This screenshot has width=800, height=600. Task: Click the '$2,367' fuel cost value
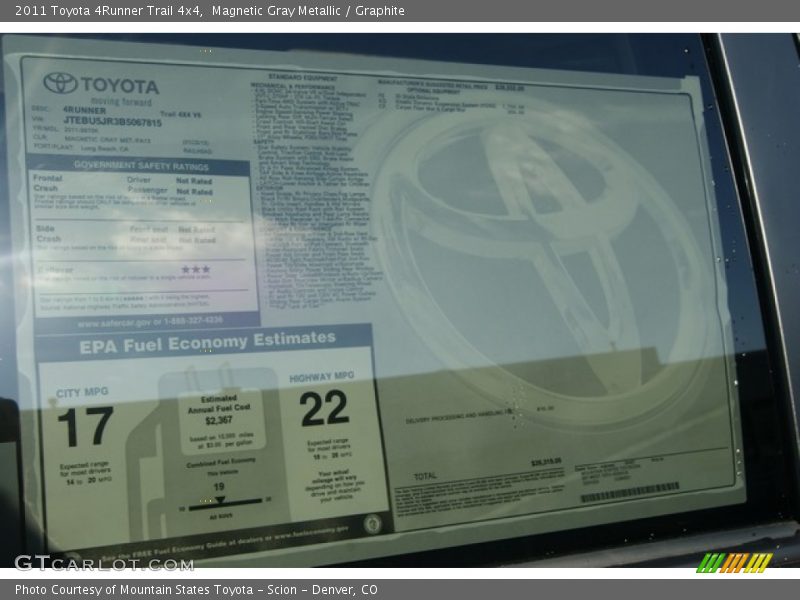(x=219, y=420)
